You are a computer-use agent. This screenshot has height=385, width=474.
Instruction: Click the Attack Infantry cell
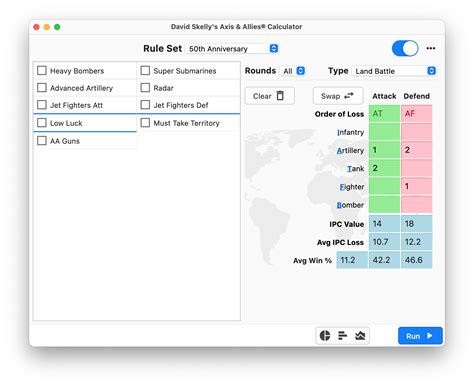coord(384,132)
